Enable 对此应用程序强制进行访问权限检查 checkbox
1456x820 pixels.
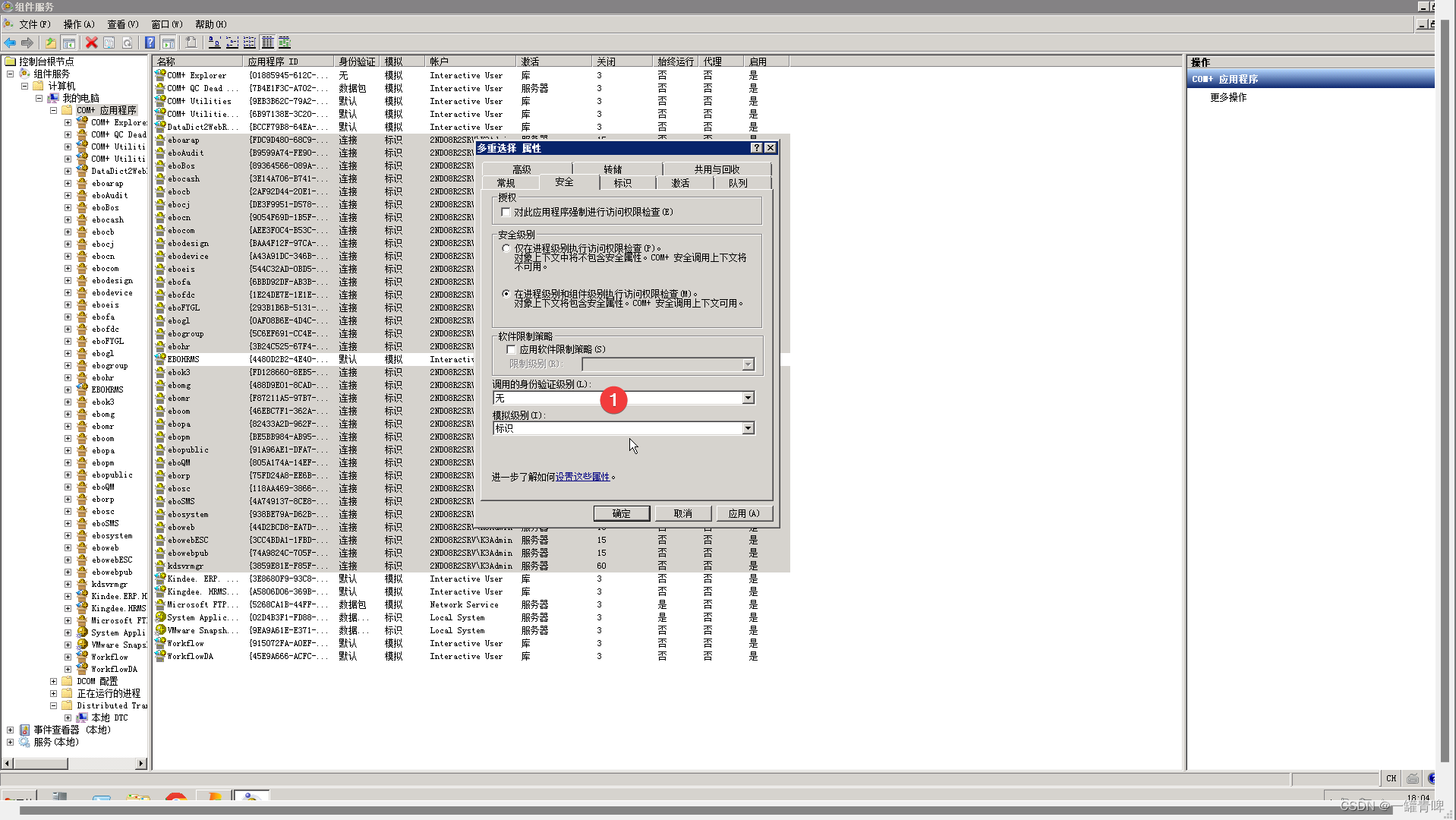[506, 212]
